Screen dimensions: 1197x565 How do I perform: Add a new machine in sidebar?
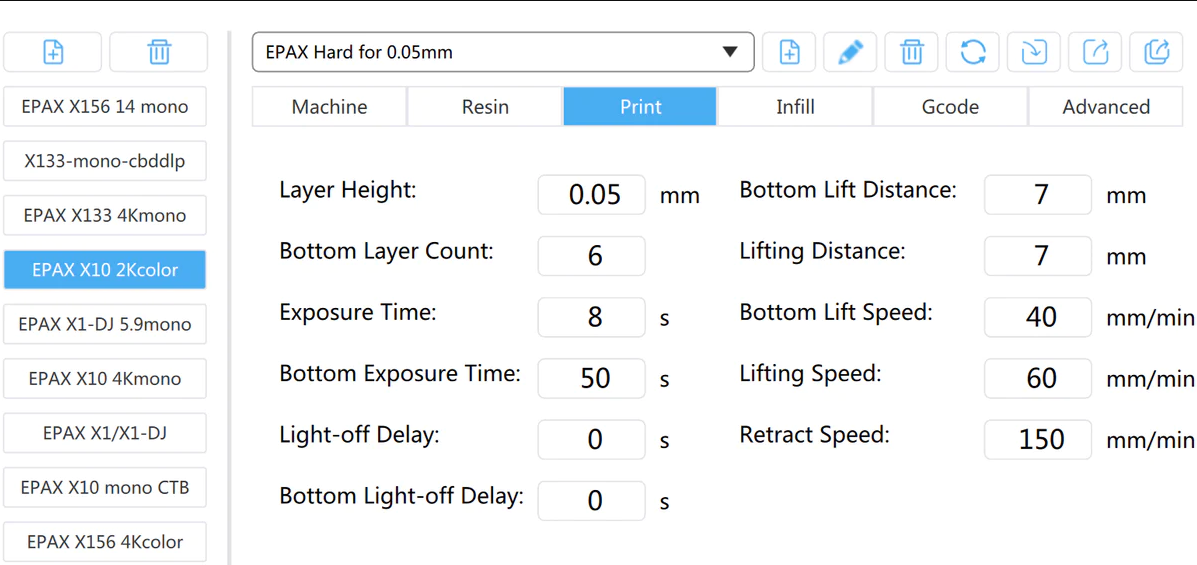53,52
